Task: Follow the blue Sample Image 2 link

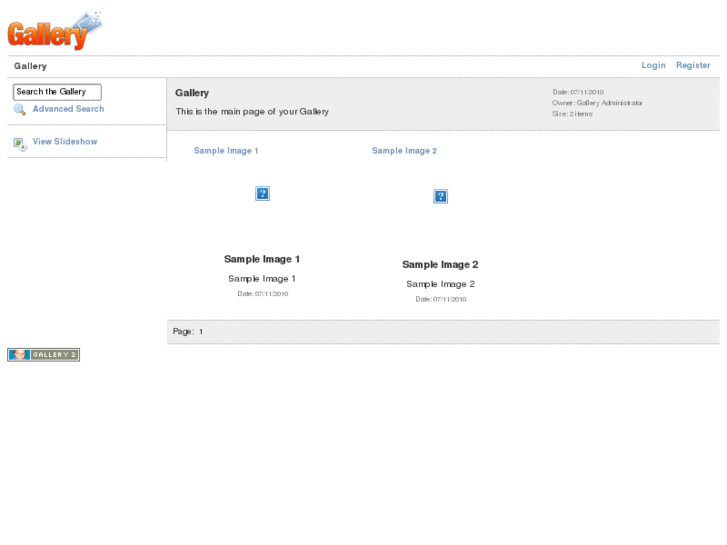Action: (x=404, y=151)
